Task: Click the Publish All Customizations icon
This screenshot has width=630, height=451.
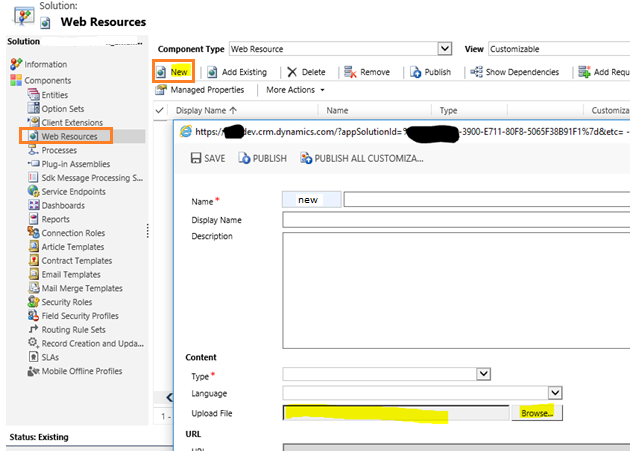Action: pyautogui.click(x=306, y=158)
